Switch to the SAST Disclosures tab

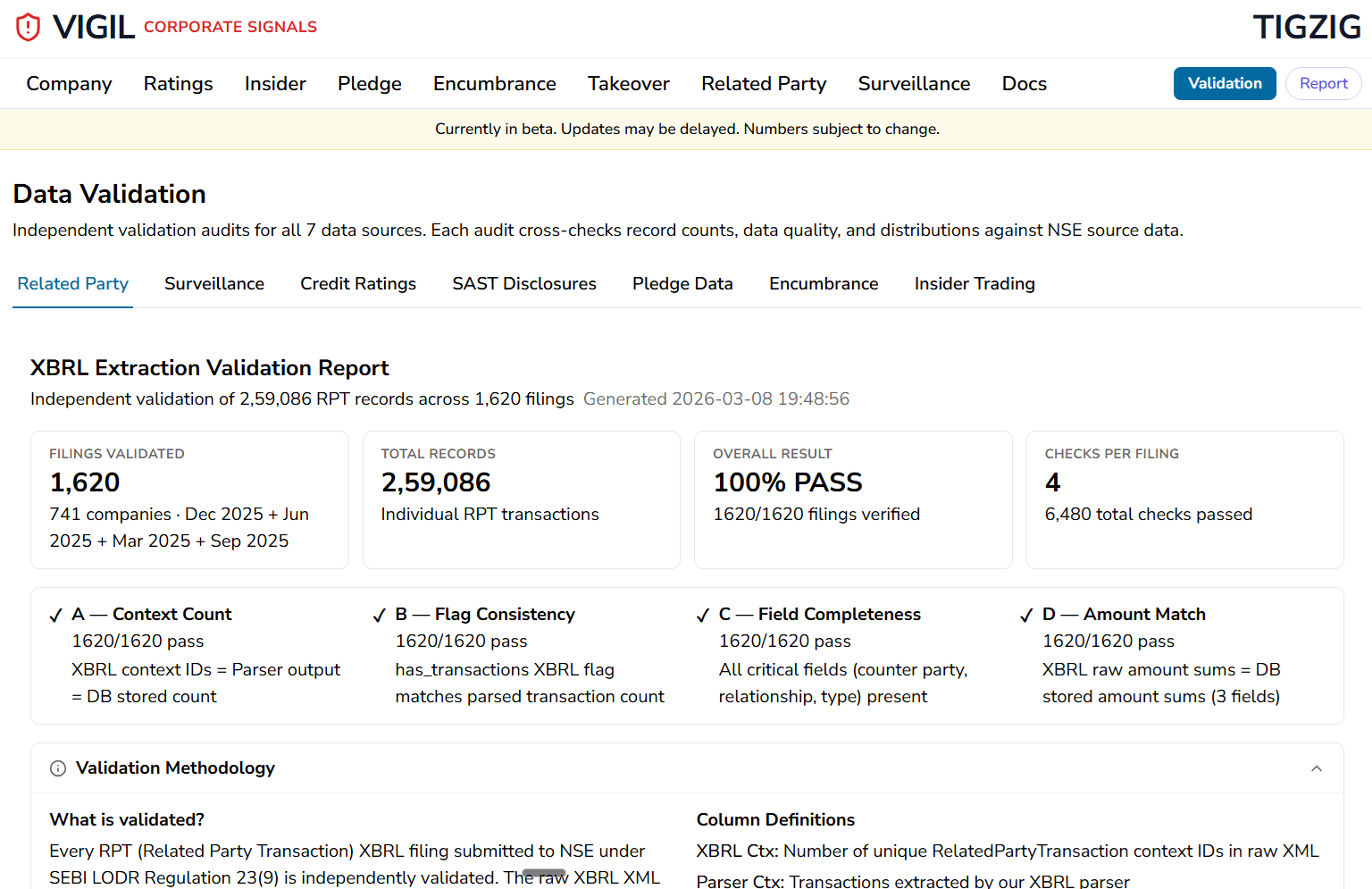tap(524, 284)
